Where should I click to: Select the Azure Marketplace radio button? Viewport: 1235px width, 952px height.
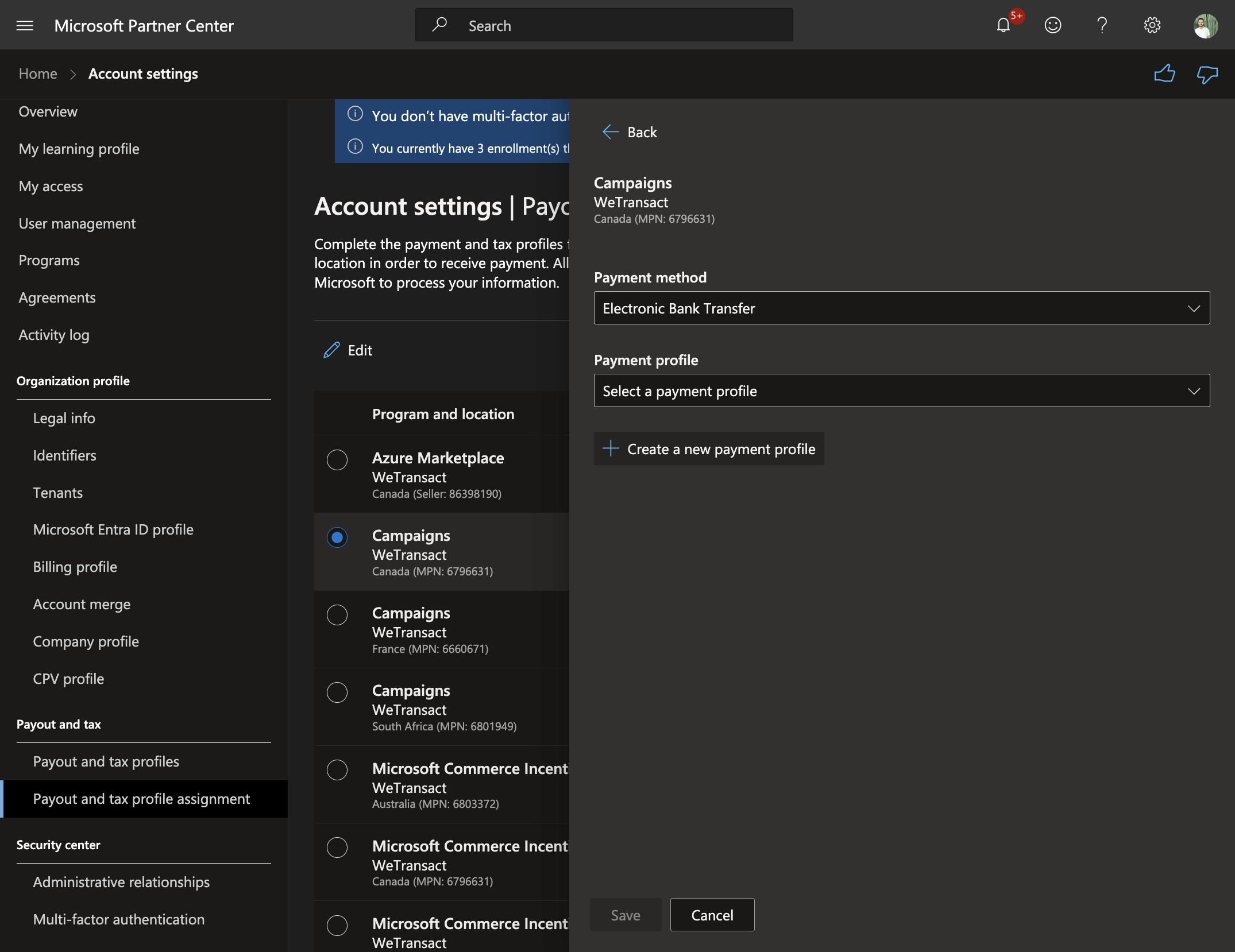(337, 460)
